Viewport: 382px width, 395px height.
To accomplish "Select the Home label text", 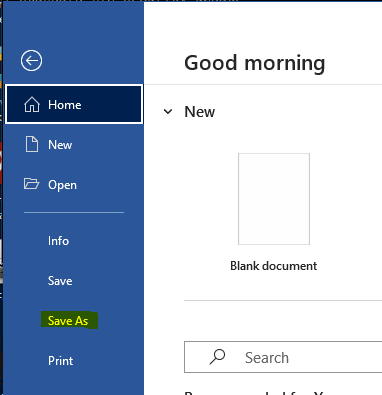I will [65, 105].
